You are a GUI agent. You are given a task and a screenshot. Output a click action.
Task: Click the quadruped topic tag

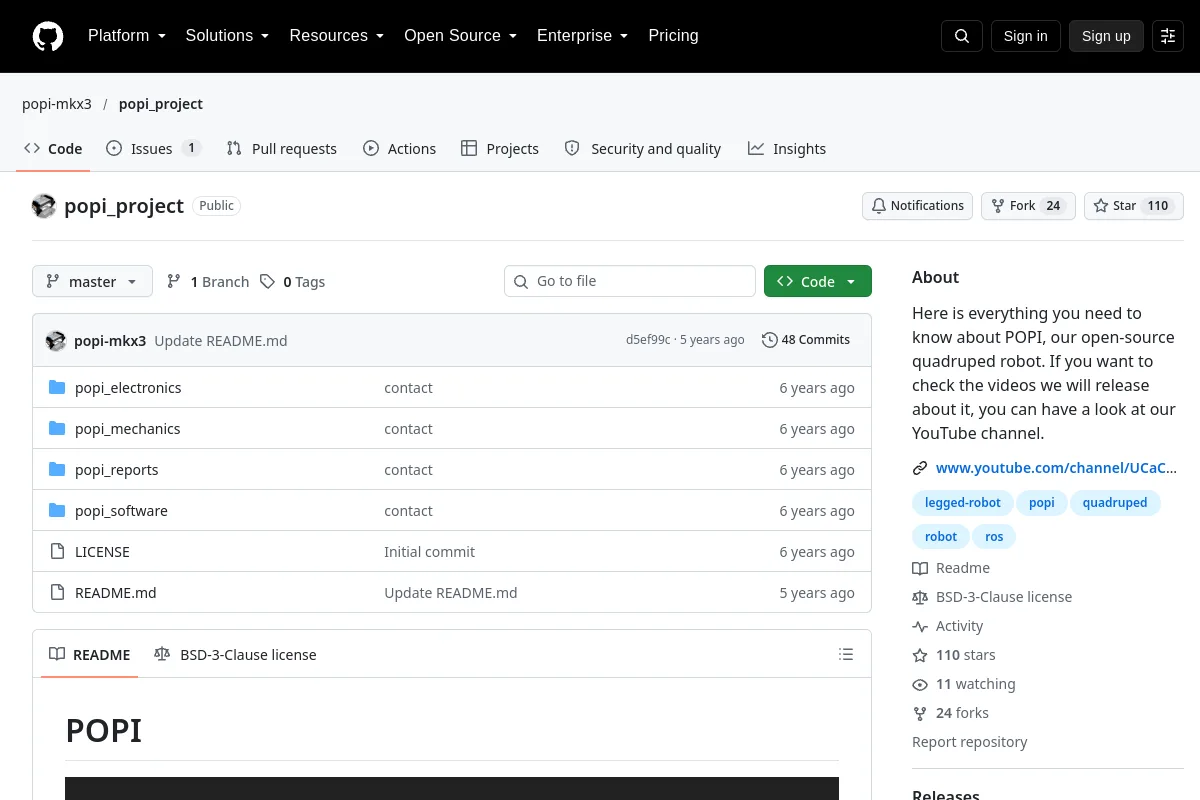click(x=1115, y=503)
